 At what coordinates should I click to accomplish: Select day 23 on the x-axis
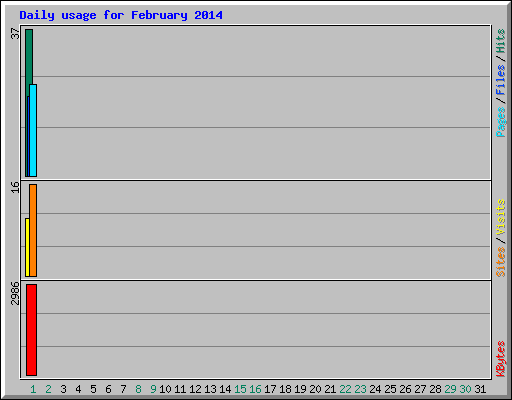pyautogui.click(x=360, y=389)
